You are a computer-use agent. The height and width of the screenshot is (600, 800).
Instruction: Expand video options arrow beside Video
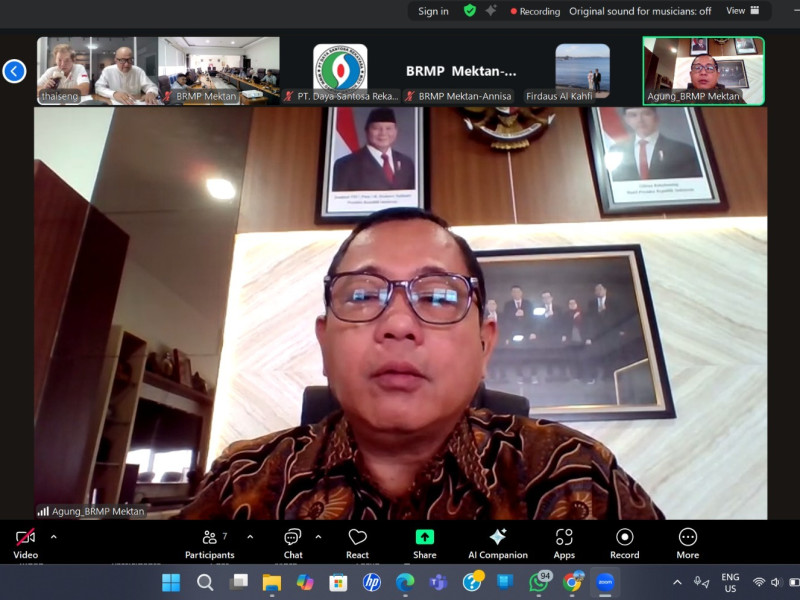point(53,536)
